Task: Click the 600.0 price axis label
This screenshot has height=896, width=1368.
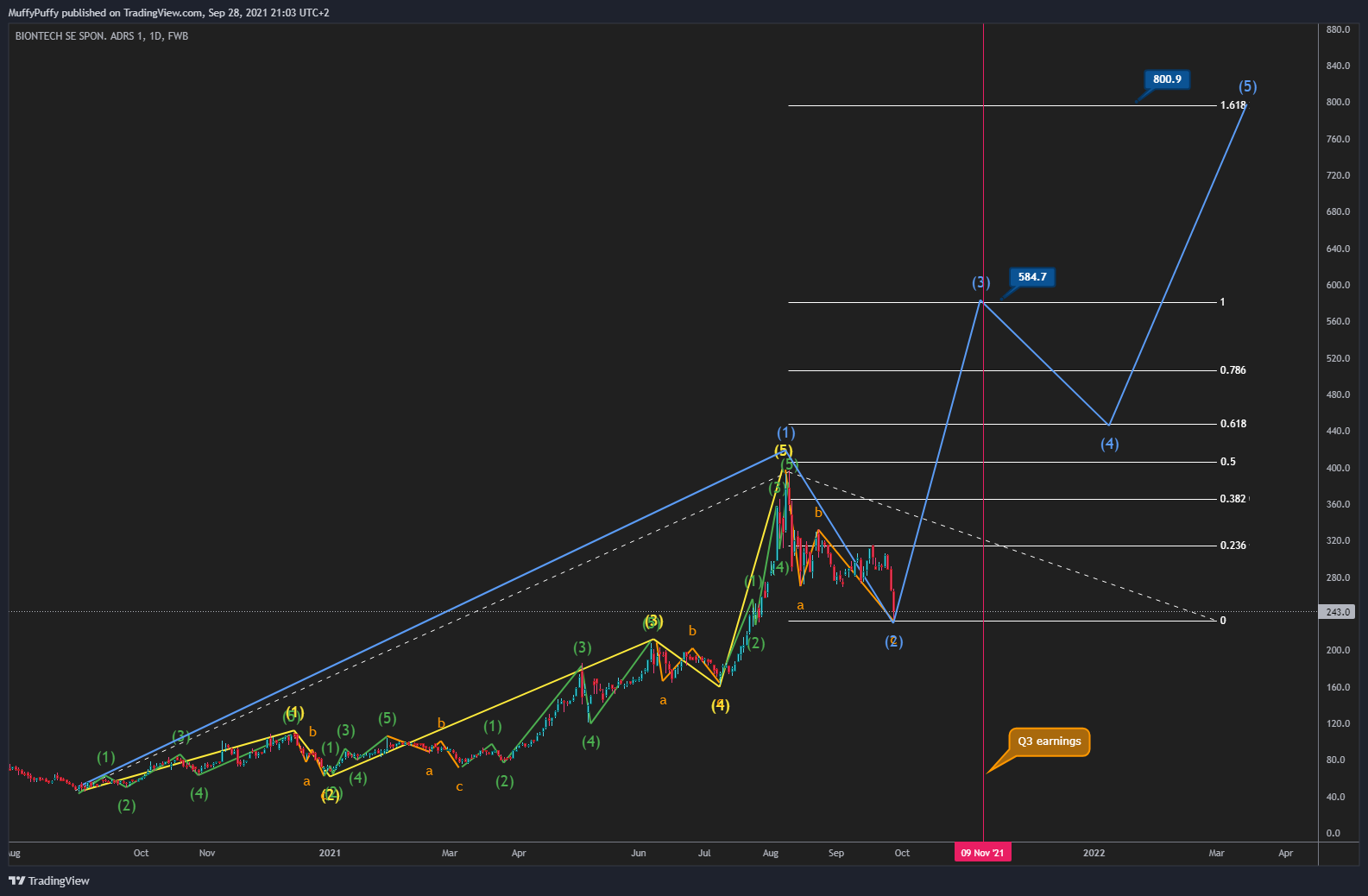Action: 1338,285
